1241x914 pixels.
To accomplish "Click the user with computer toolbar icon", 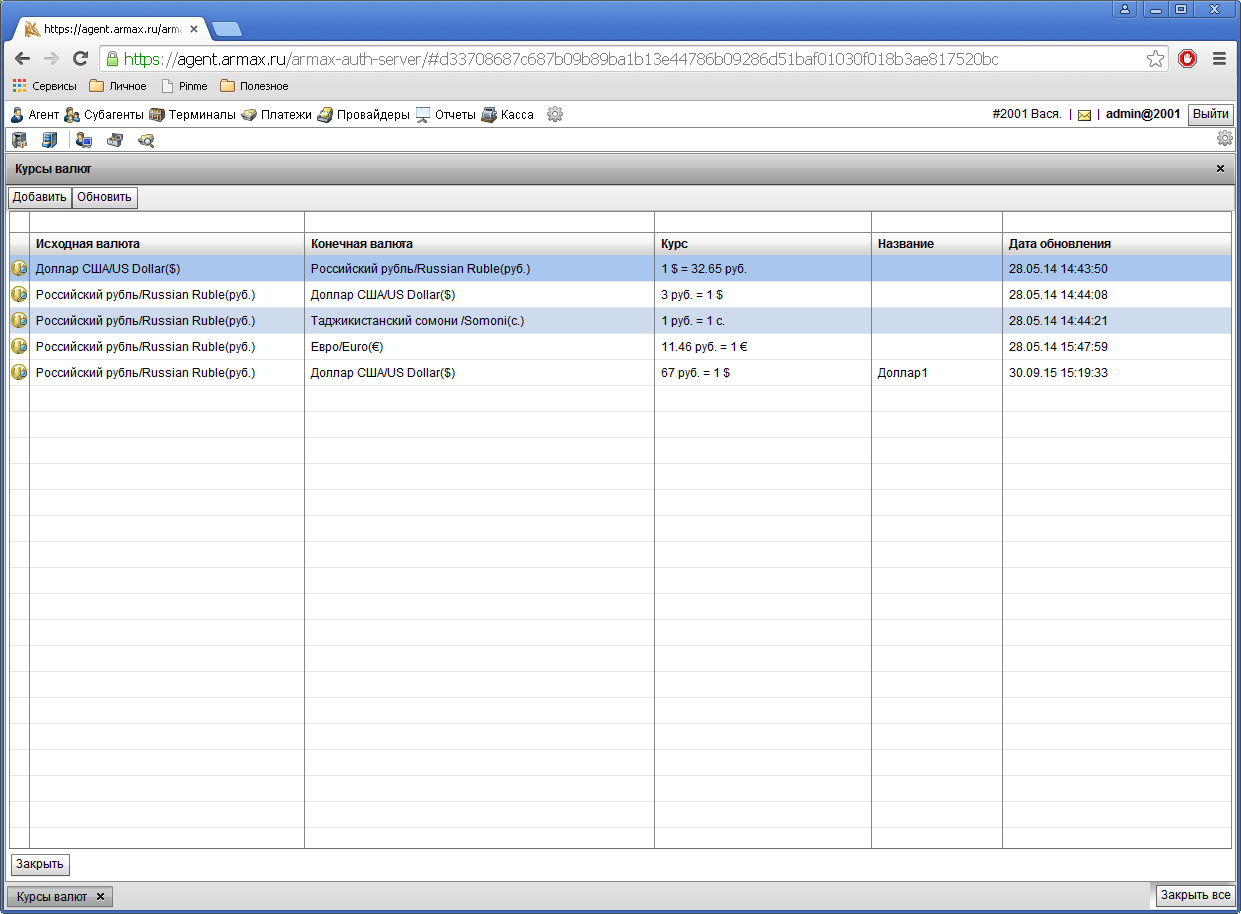I will tap(84, 140).
